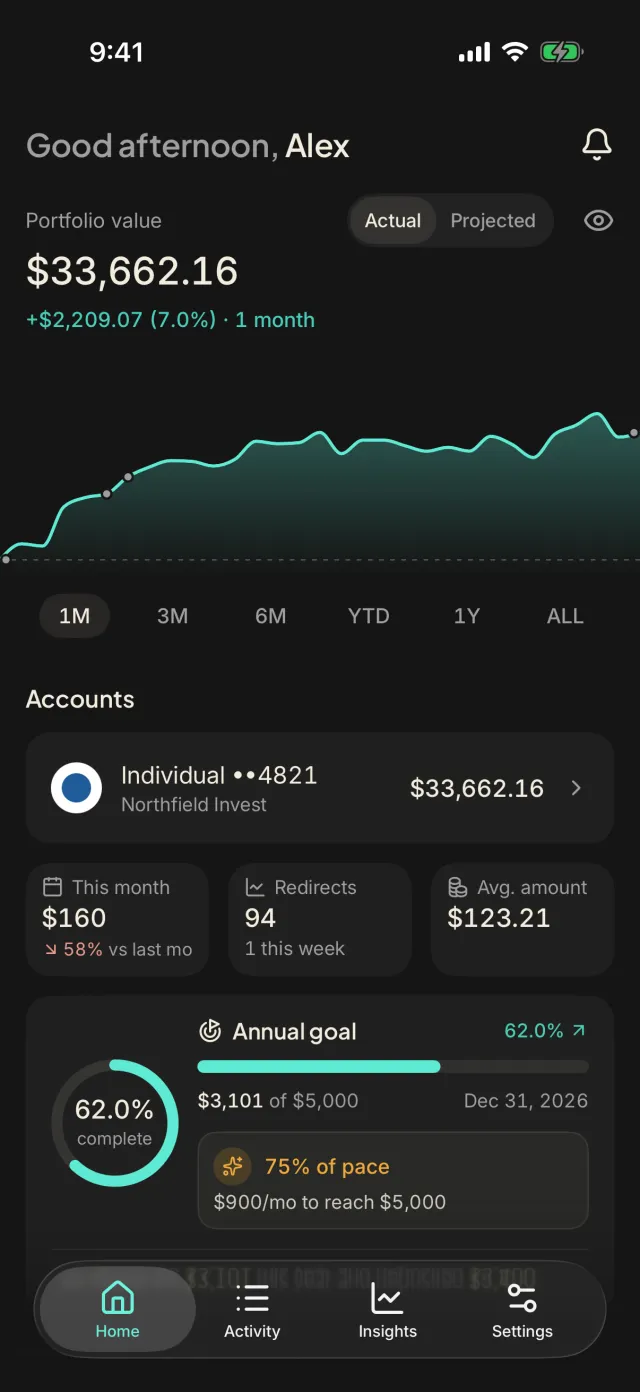Image resolution: width=640 pixels, height=1392 pixels.
Task: Click the battery icon in status bar
Action: click(x=563, y=52)
